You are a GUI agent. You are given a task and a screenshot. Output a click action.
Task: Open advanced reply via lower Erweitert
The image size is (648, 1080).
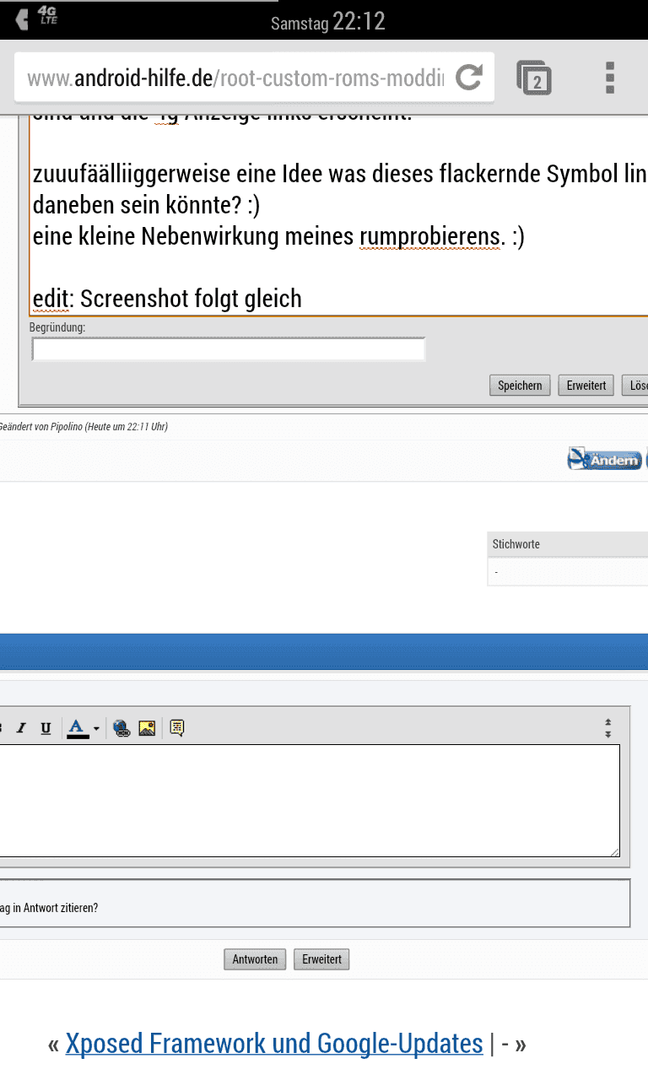click(x=322, y=959)
